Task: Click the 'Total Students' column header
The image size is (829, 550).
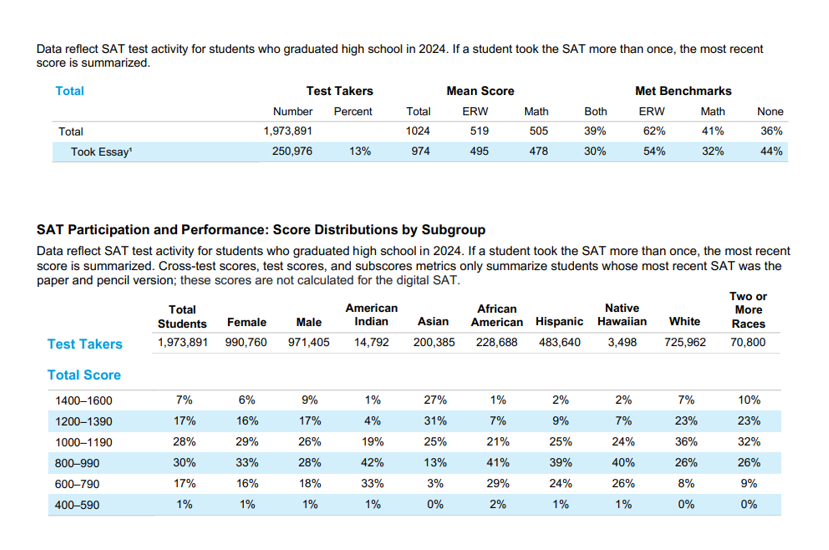Action: coord(182,317)
